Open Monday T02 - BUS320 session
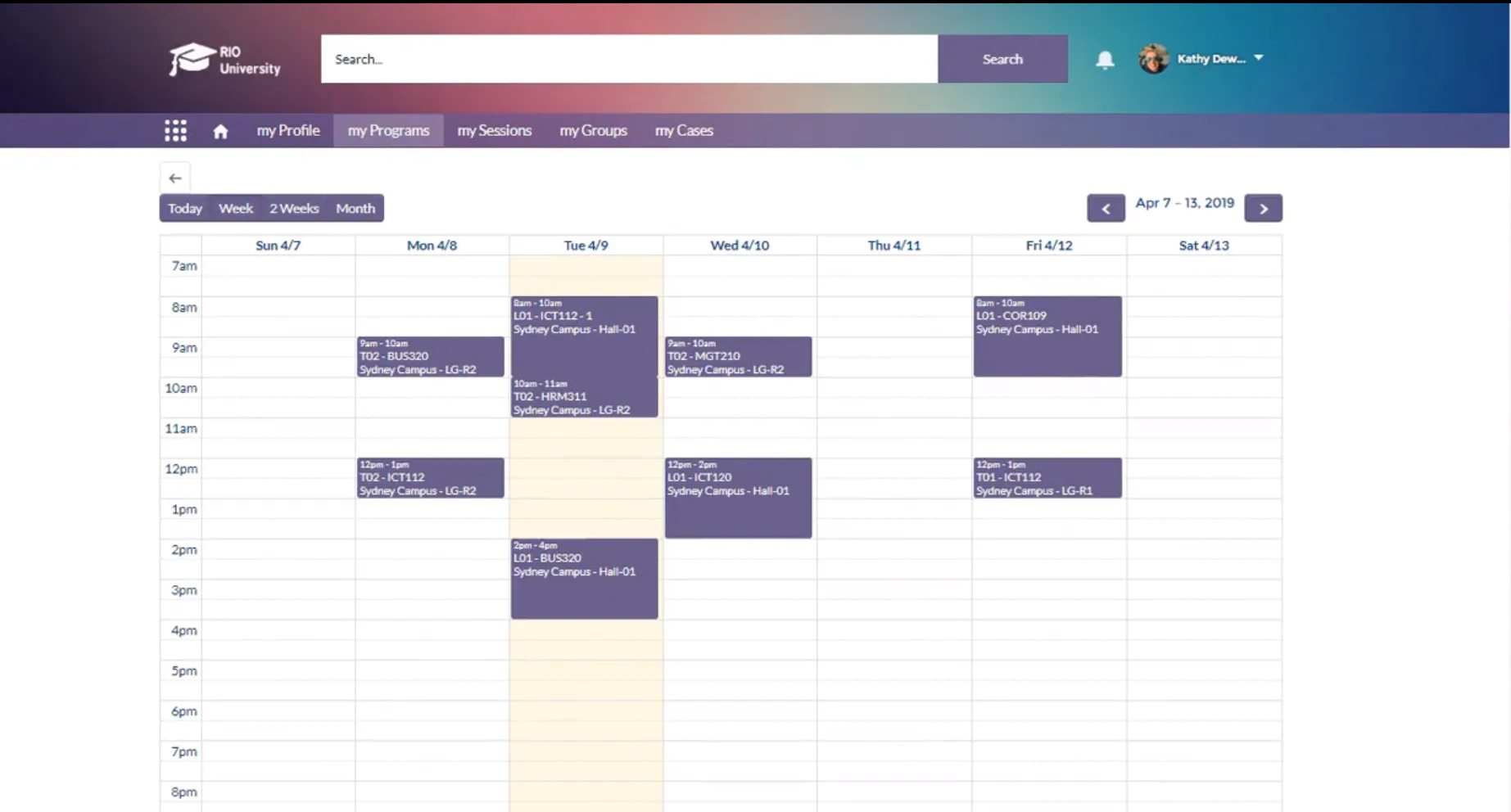The image size is (1511, 812). [x=431, y=357]
